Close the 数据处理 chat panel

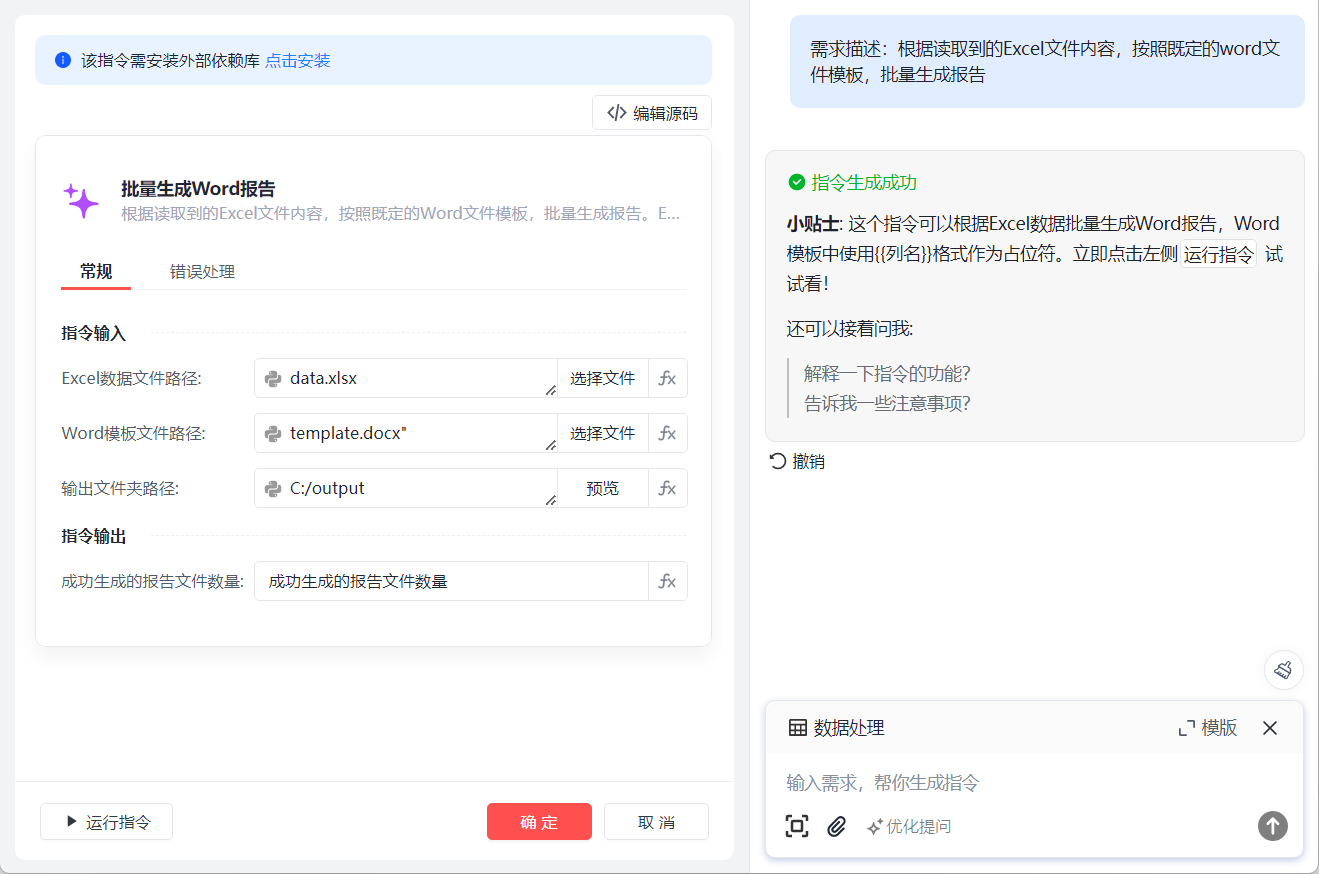tap(1270, 728)
